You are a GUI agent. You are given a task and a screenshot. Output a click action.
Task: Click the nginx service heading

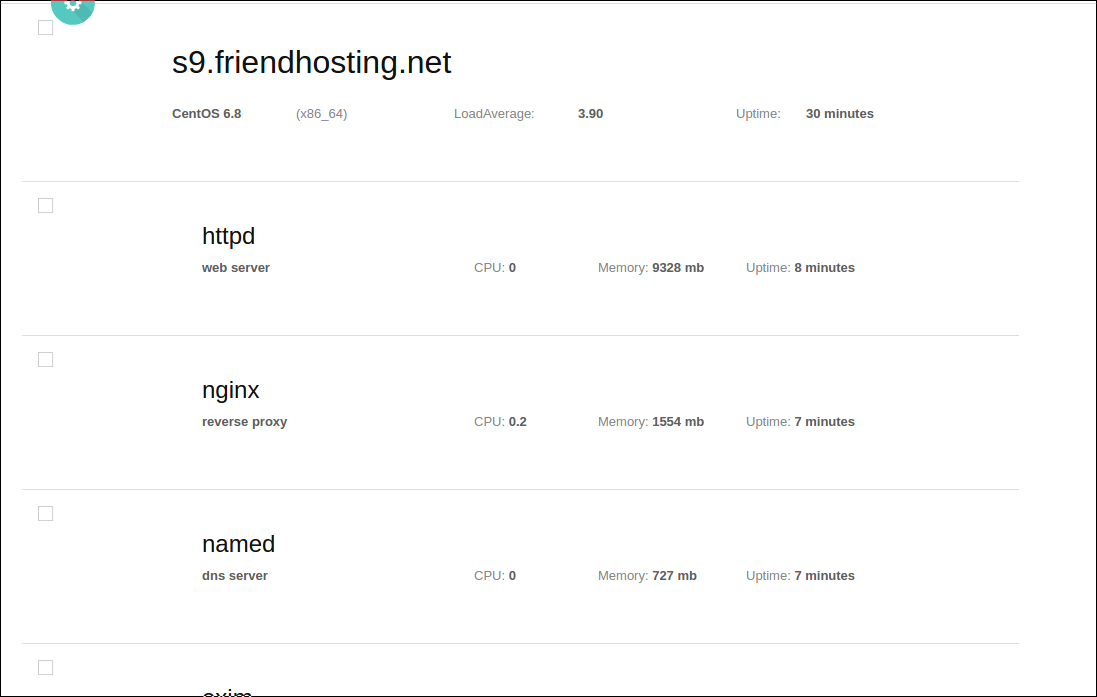(x=230, y=390)
